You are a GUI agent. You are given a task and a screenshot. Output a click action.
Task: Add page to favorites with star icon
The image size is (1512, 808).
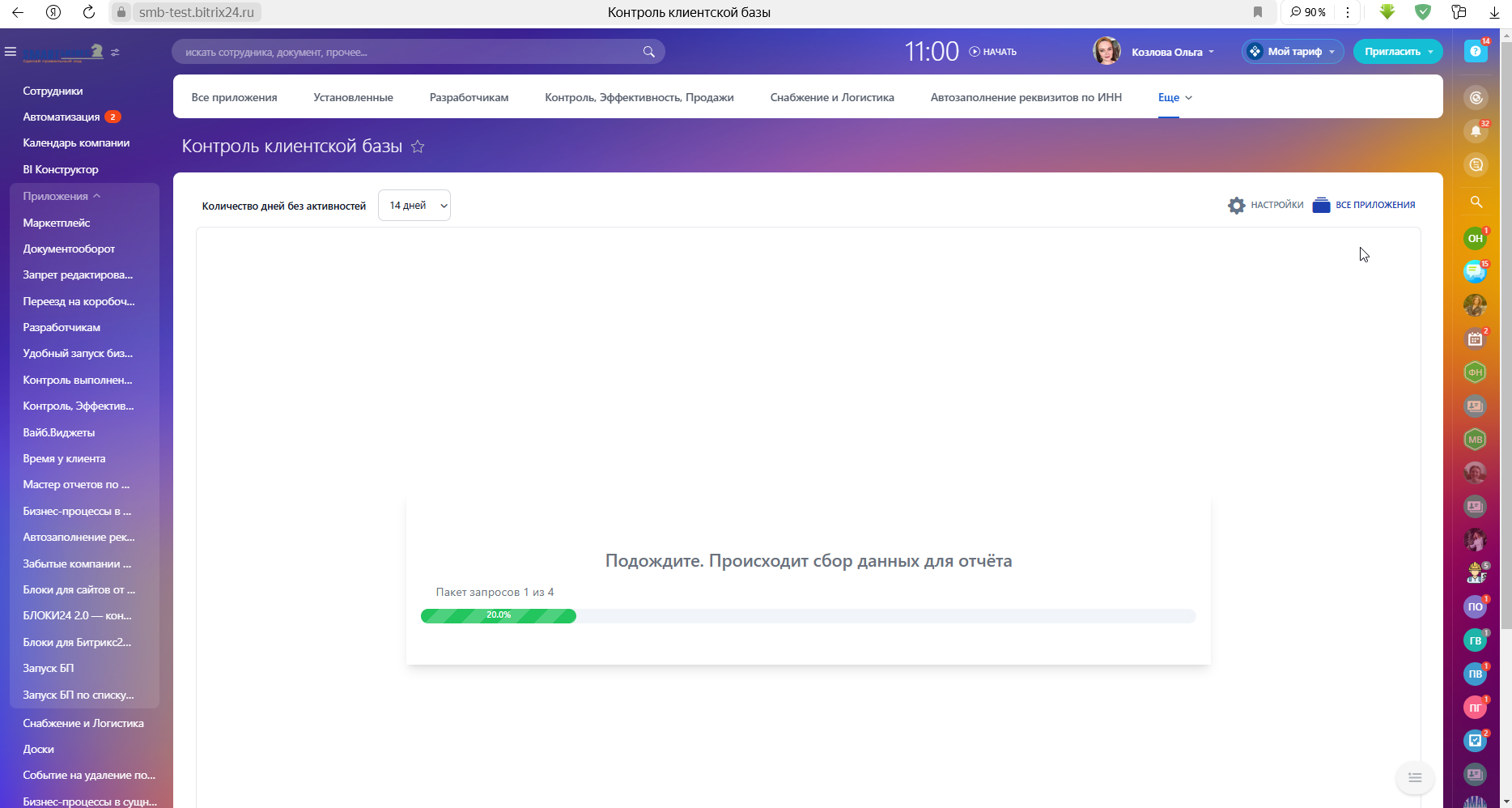(418, 147)
